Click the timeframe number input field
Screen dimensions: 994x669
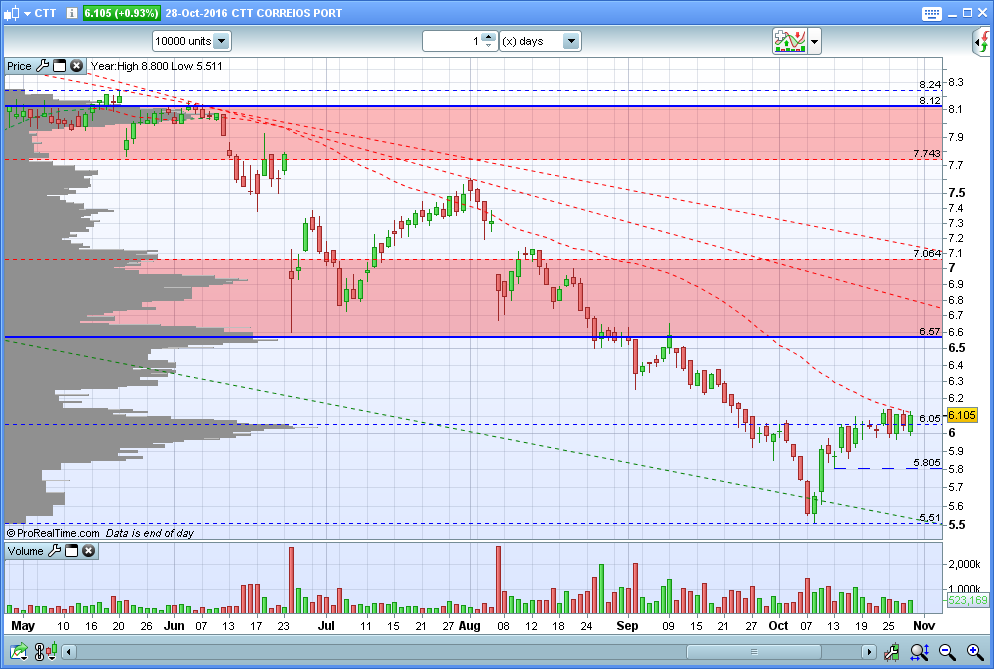pyautogui.click(x=452, y=41)
